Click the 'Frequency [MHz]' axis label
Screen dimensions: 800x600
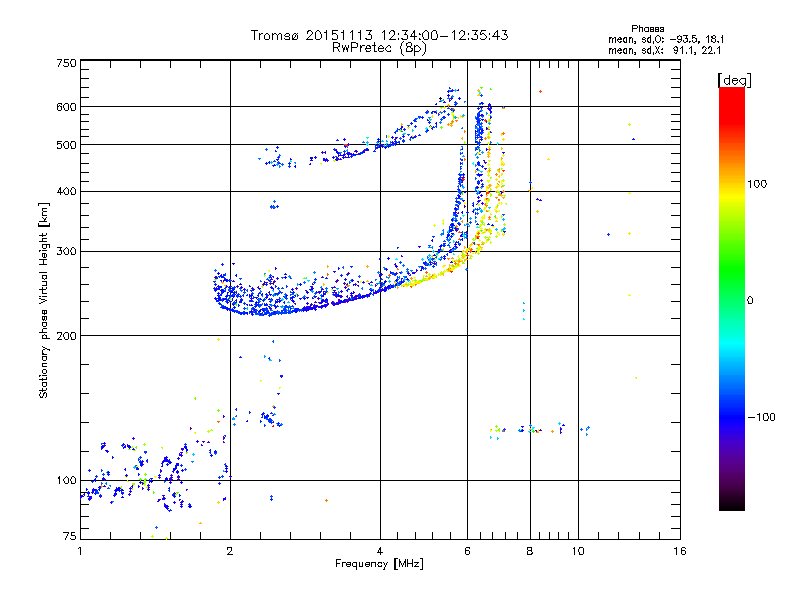[x=379, y=564]
